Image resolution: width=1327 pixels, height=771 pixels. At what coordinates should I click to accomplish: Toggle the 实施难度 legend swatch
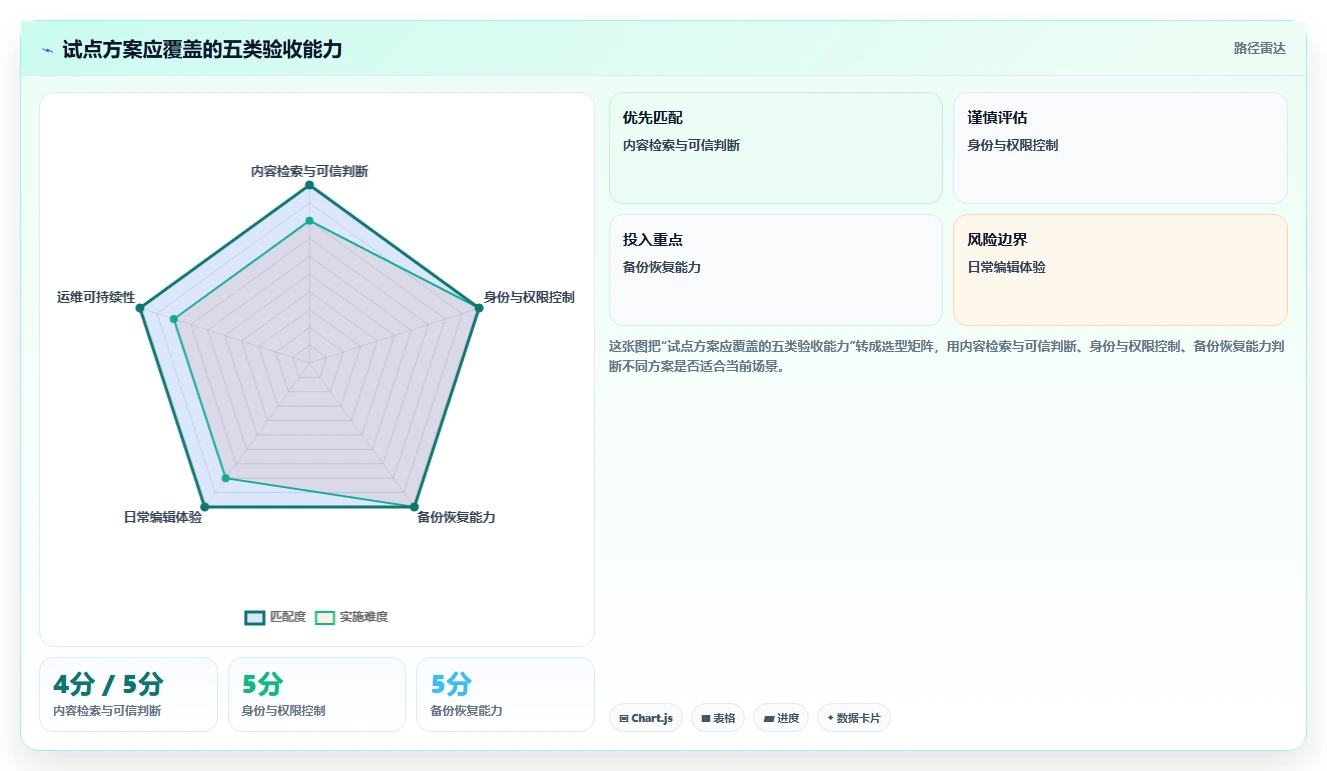tap(325, 617)
